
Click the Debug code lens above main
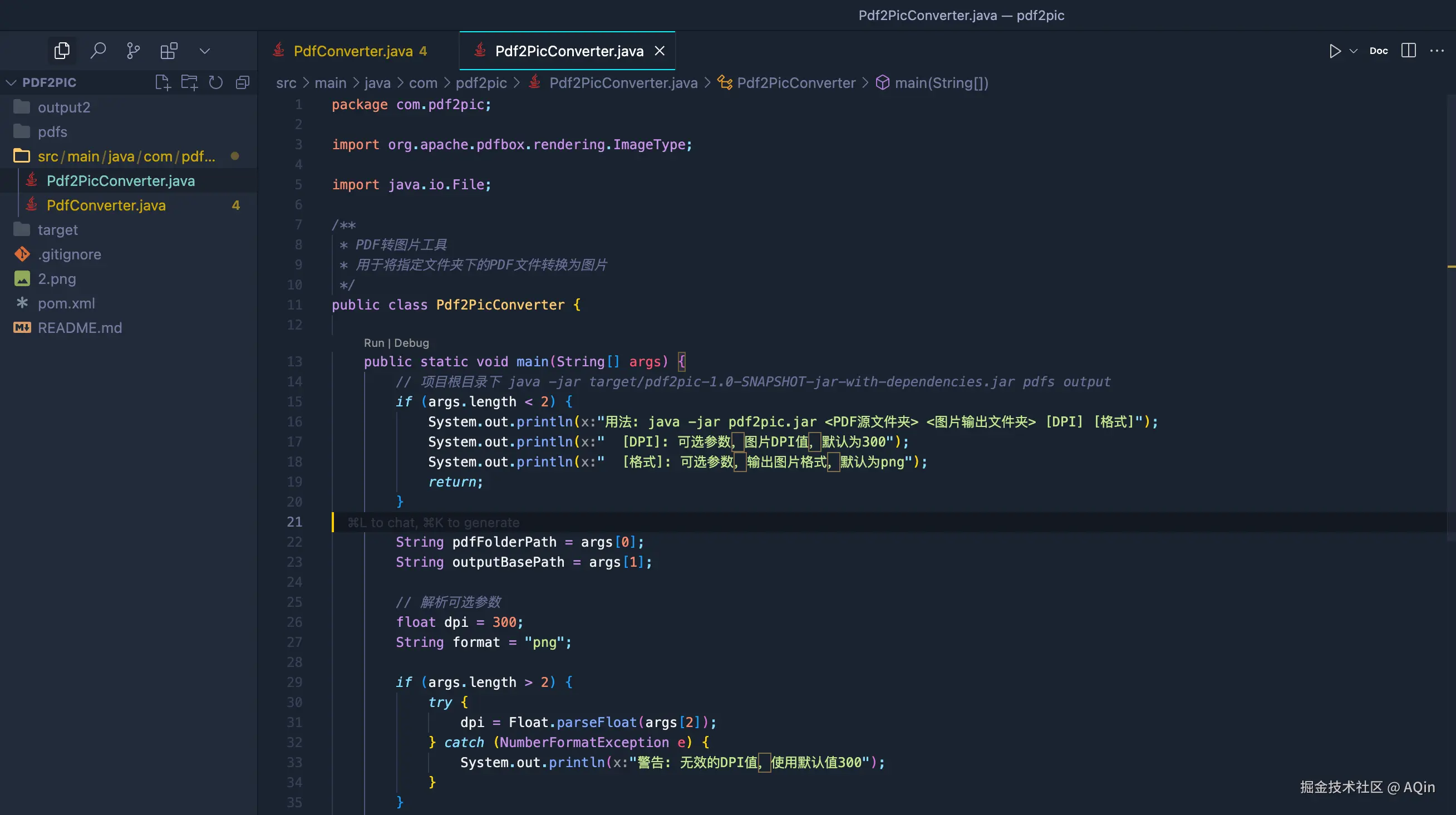pyautogui.click(x=411, y=343)
